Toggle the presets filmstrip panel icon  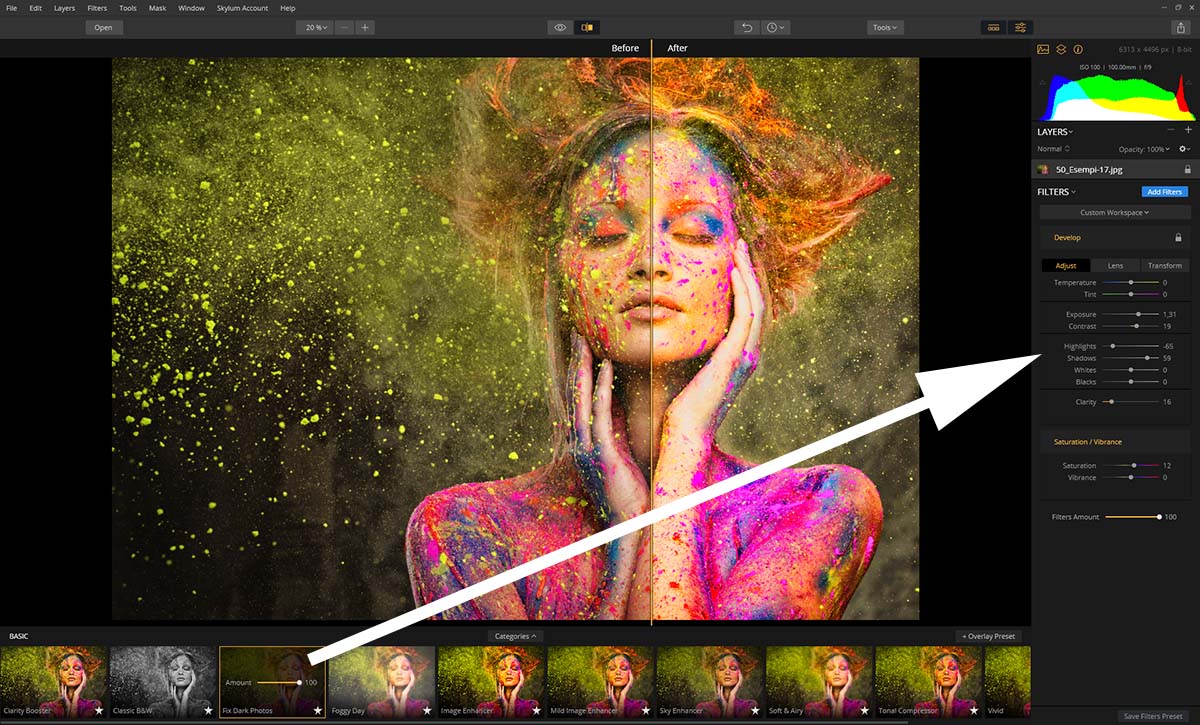tap(994, 28)
